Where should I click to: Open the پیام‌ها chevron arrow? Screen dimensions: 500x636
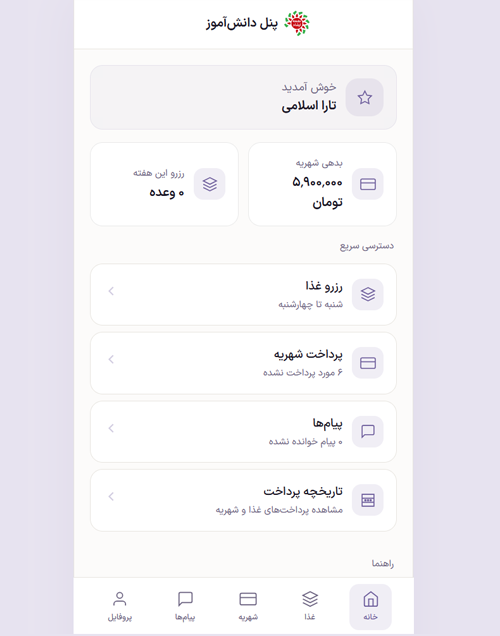pos(111,428)
